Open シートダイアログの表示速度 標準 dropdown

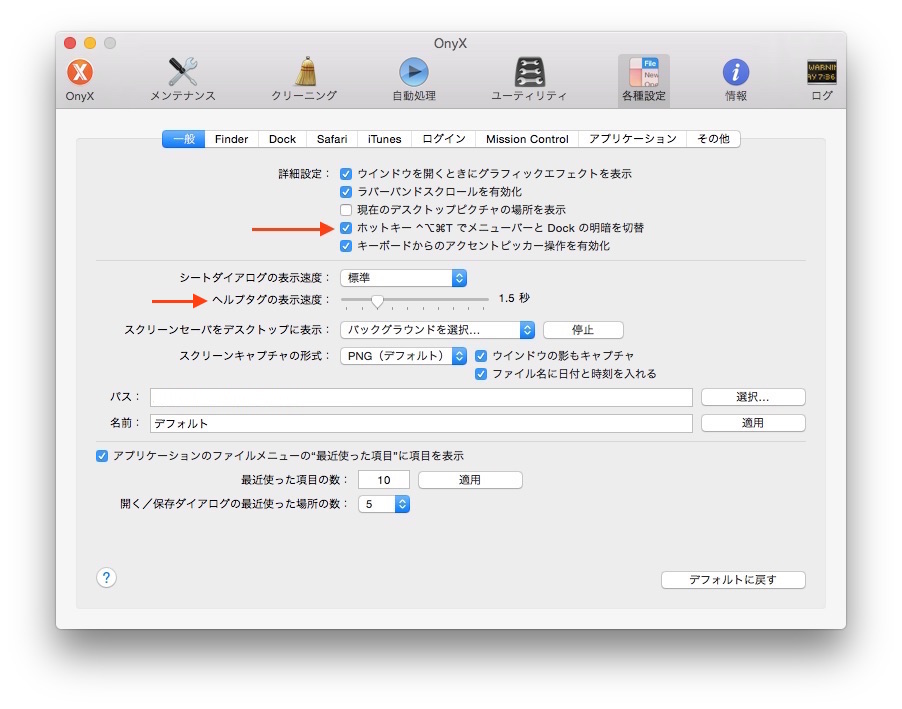coord(403,278)
